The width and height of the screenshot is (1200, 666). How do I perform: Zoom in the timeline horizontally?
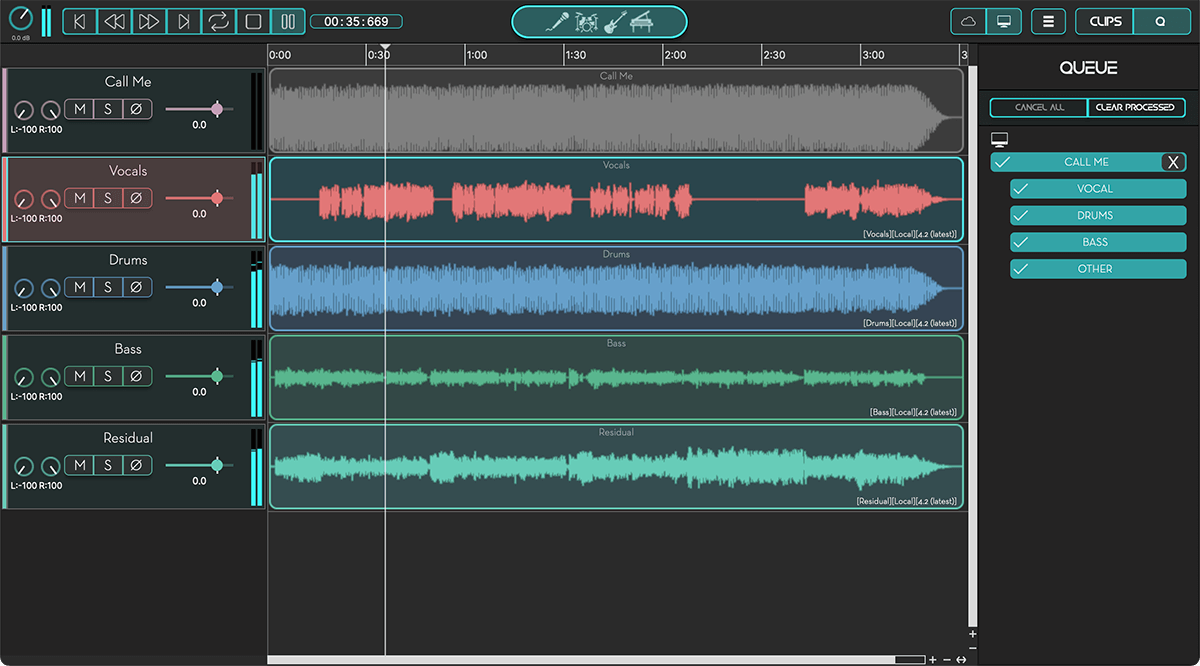tap(933, 660)
